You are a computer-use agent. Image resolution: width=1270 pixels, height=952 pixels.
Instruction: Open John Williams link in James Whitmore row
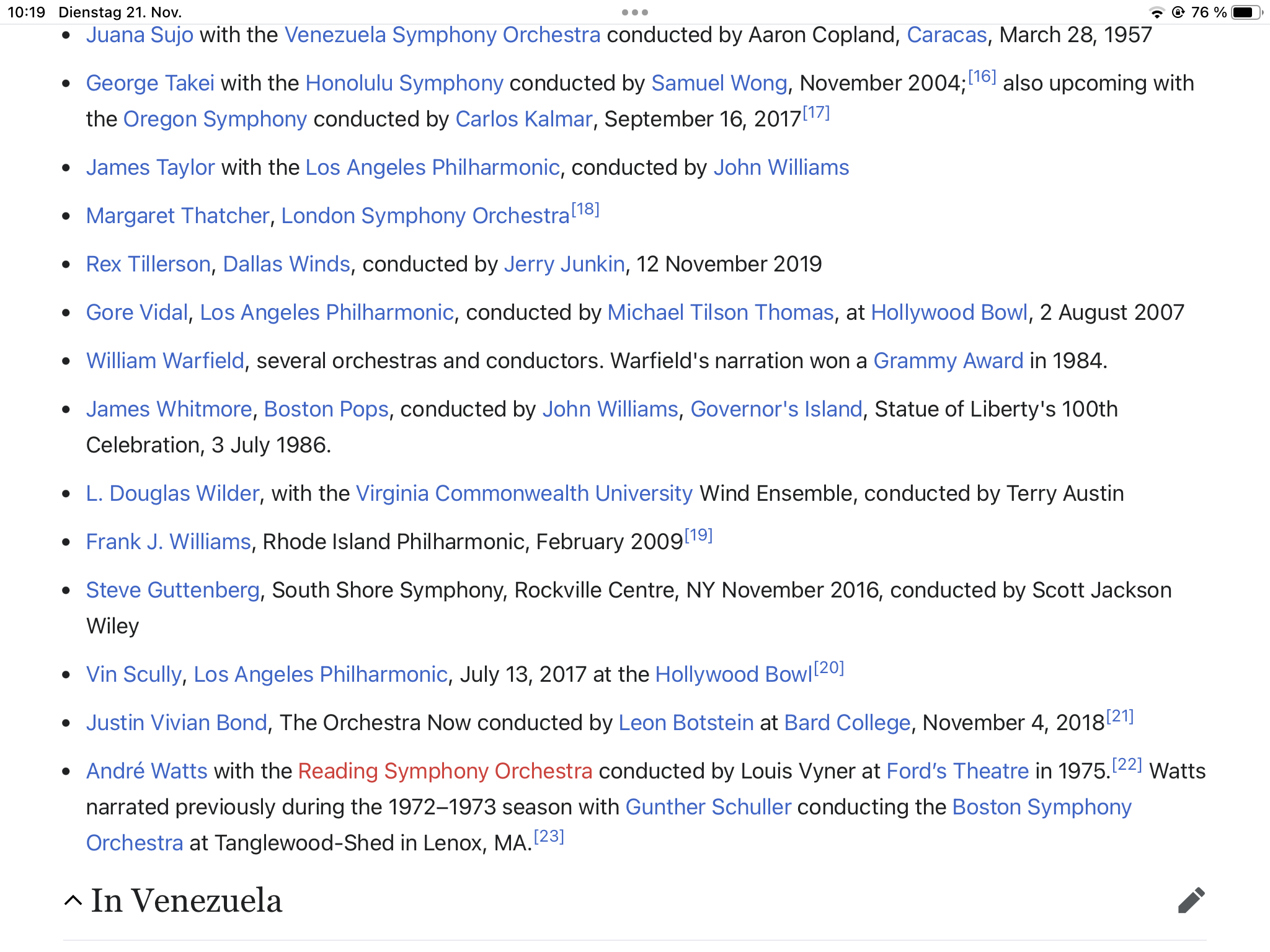coord(610,409)
